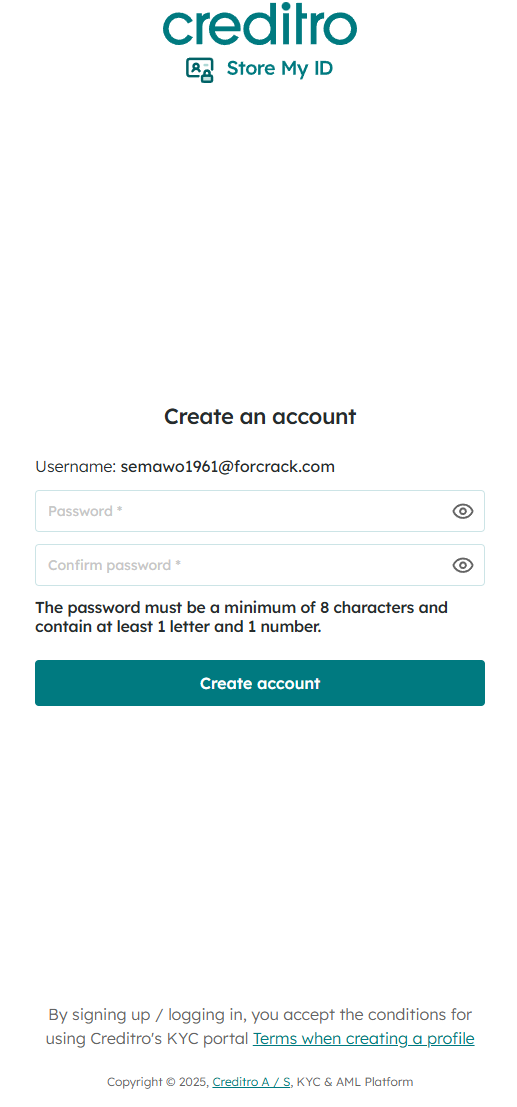Click the Creditro logo at top
517x1107 pixels.
point(260,28)
